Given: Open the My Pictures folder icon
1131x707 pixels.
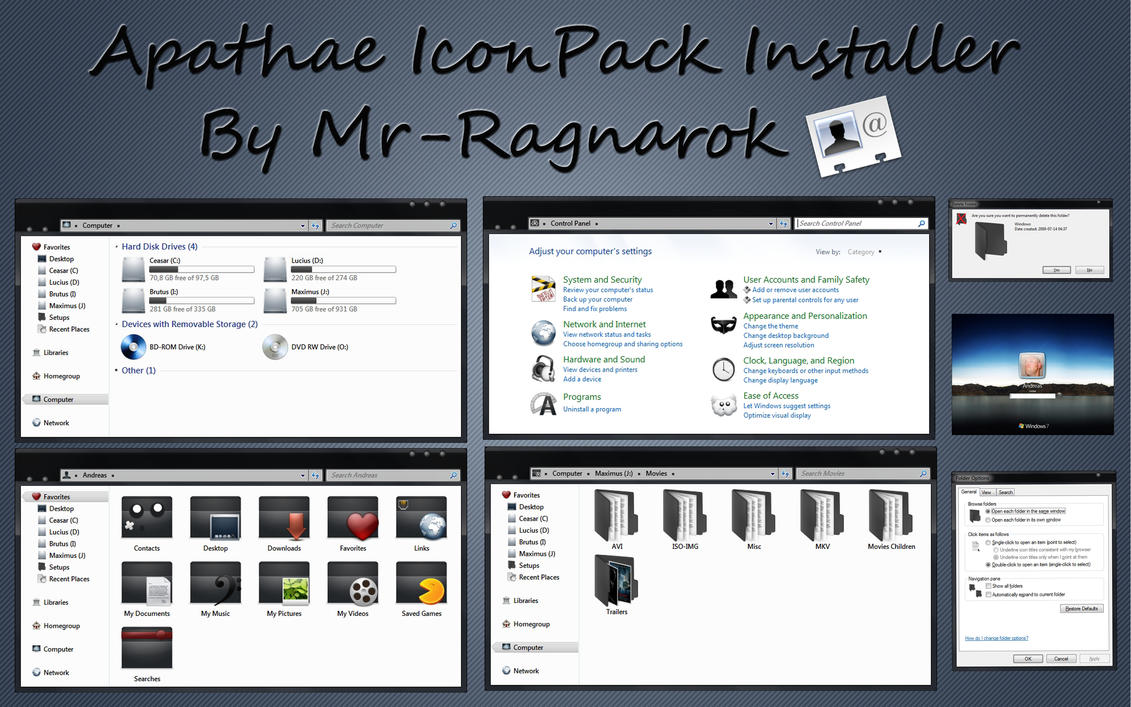Looking at the screenshot, I should (x=284, y=584).
